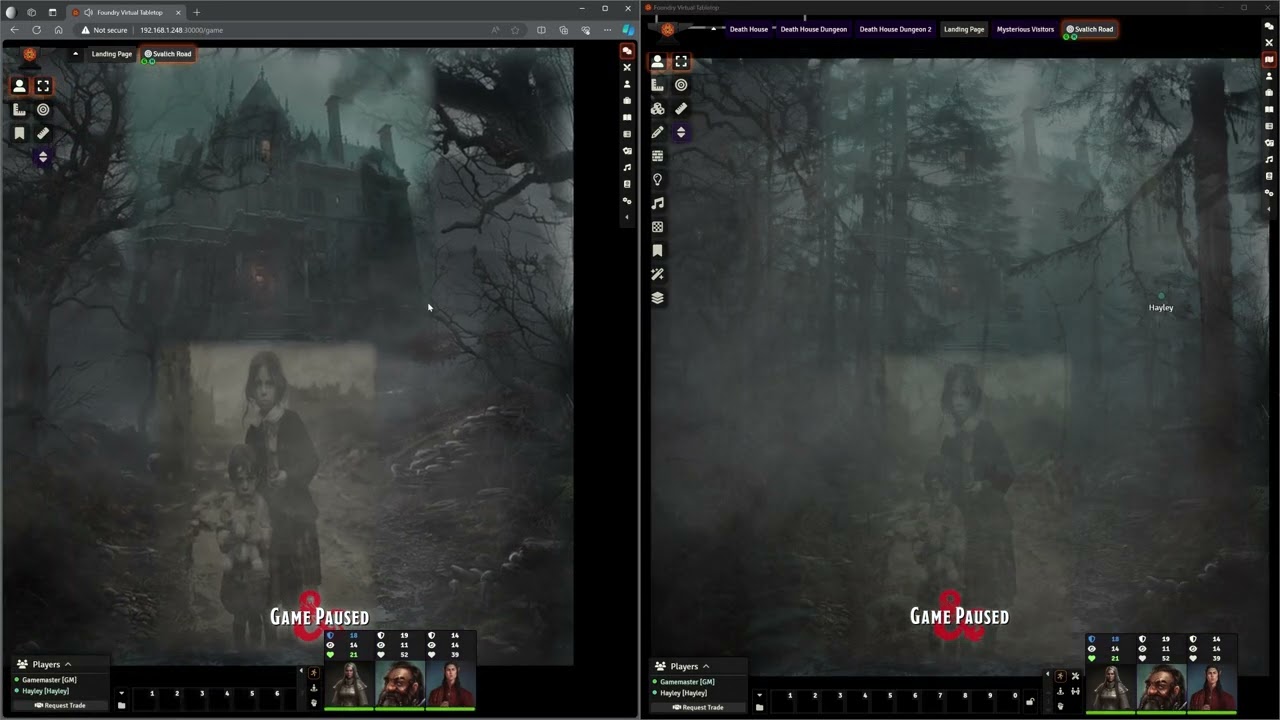This screenshot has height=720, width=1280.
Task: Collapse scene navigation bar in right window
Action: point(713,29)
